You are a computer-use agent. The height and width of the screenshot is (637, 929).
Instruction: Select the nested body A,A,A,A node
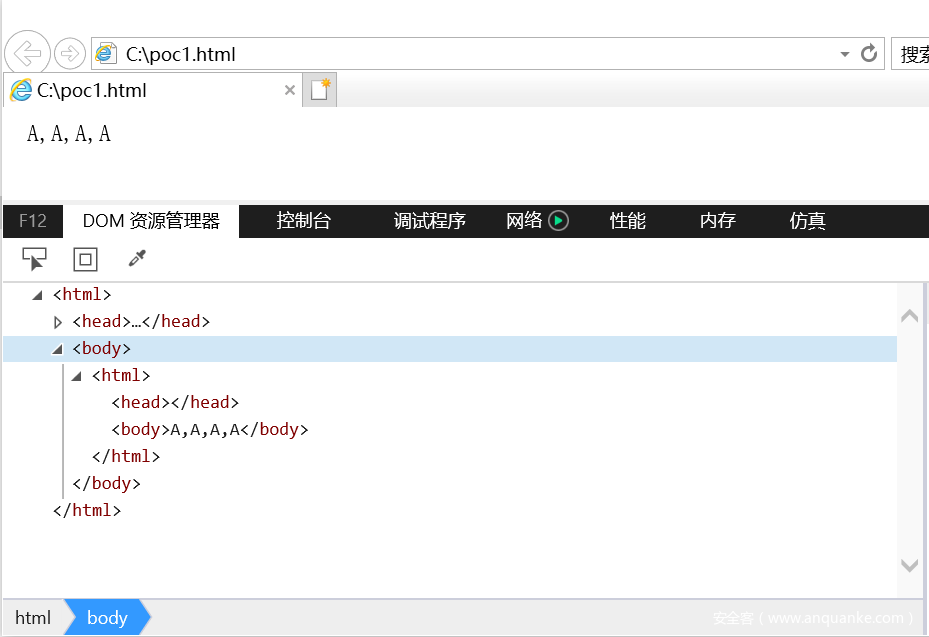click(209, 430)
